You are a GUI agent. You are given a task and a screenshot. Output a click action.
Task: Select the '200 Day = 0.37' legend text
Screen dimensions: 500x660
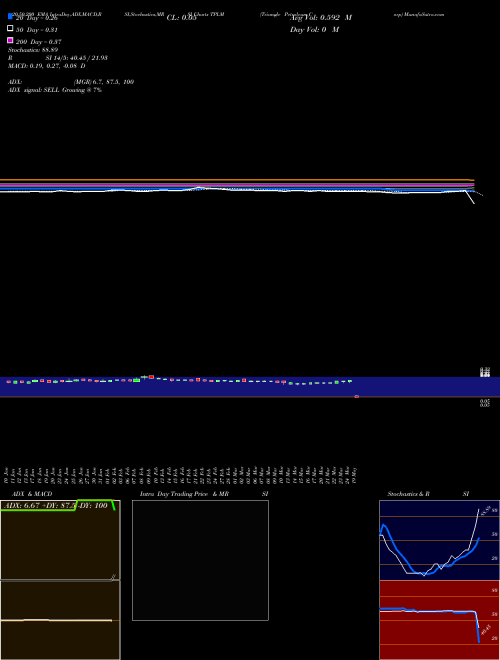[x=38, y=42]
